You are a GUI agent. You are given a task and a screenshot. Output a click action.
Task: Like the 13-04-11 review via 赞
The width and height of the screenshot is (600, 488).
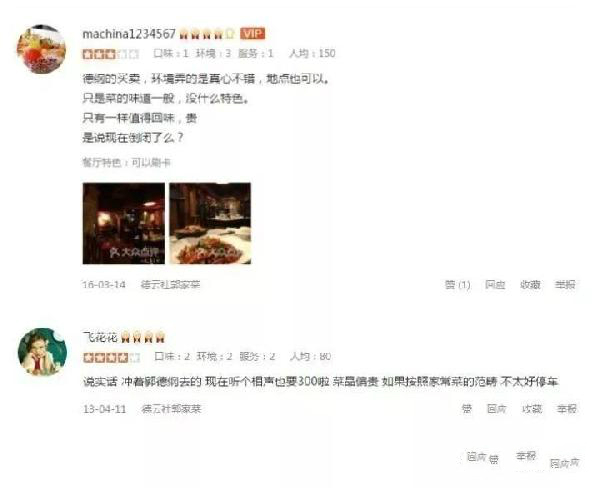pyautogui.click(x=466, y=409)
